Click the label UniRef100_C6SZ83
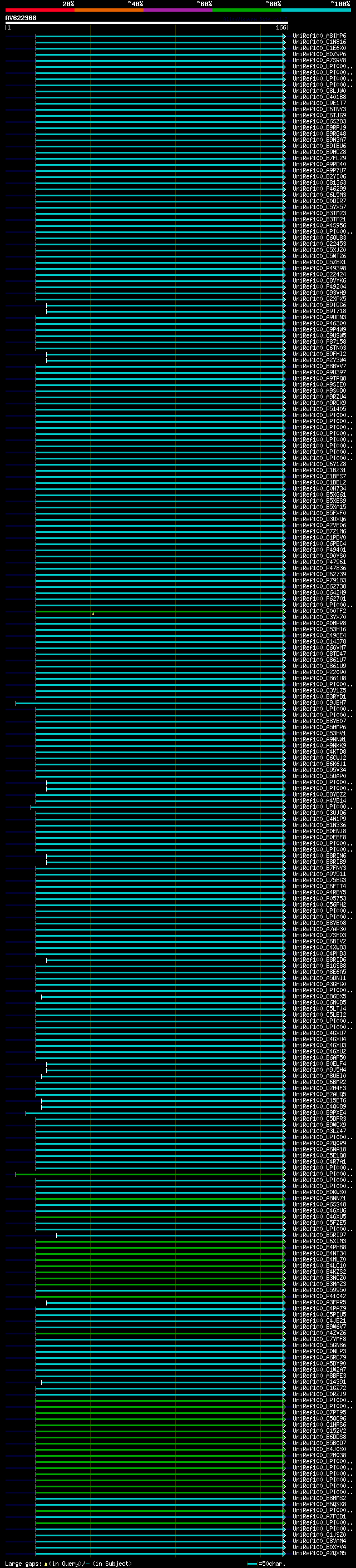The image size is (356, 1568). click(319, 122)
